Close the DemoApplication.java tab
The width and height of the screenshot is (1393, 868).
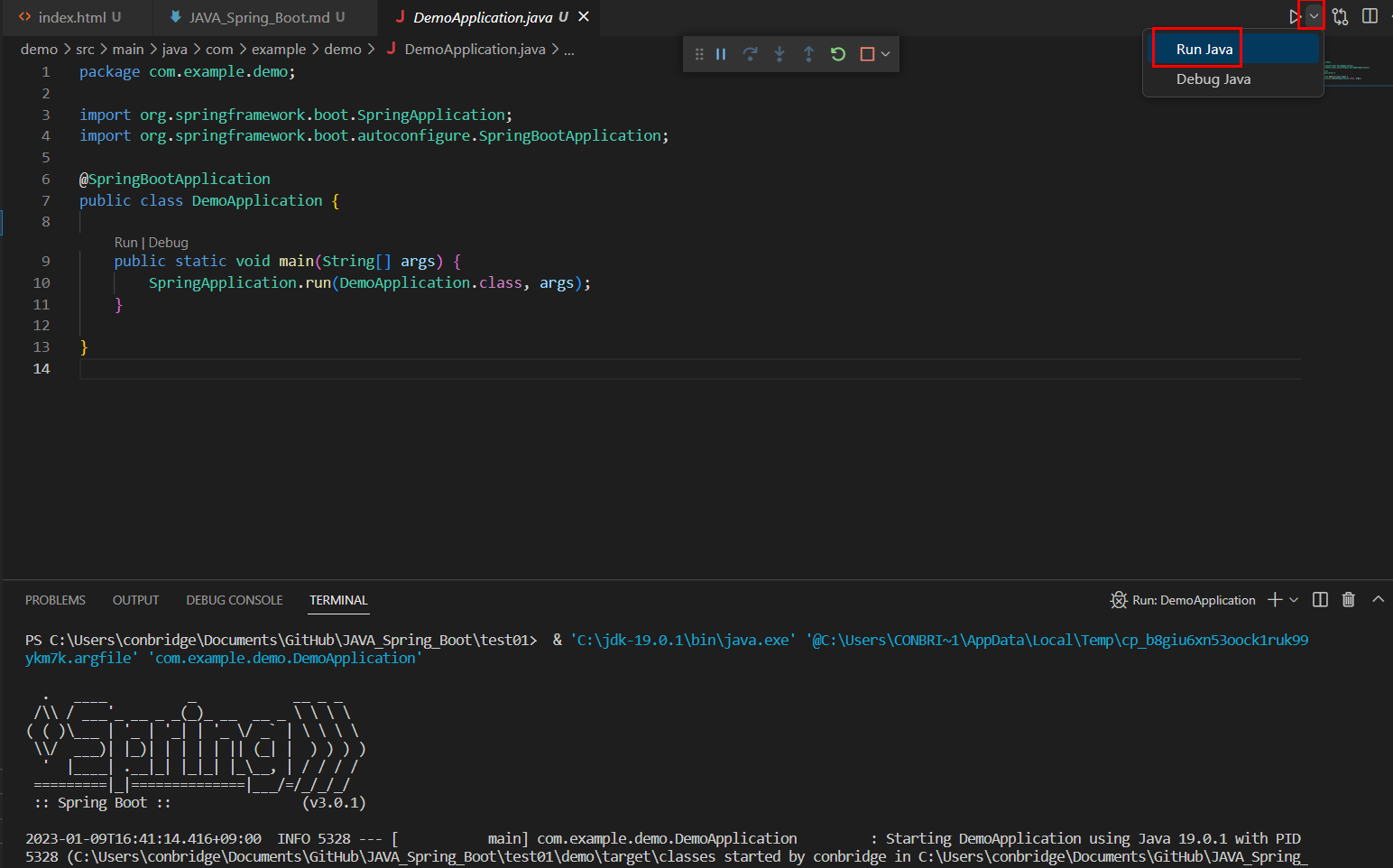(x=584, y=17)
